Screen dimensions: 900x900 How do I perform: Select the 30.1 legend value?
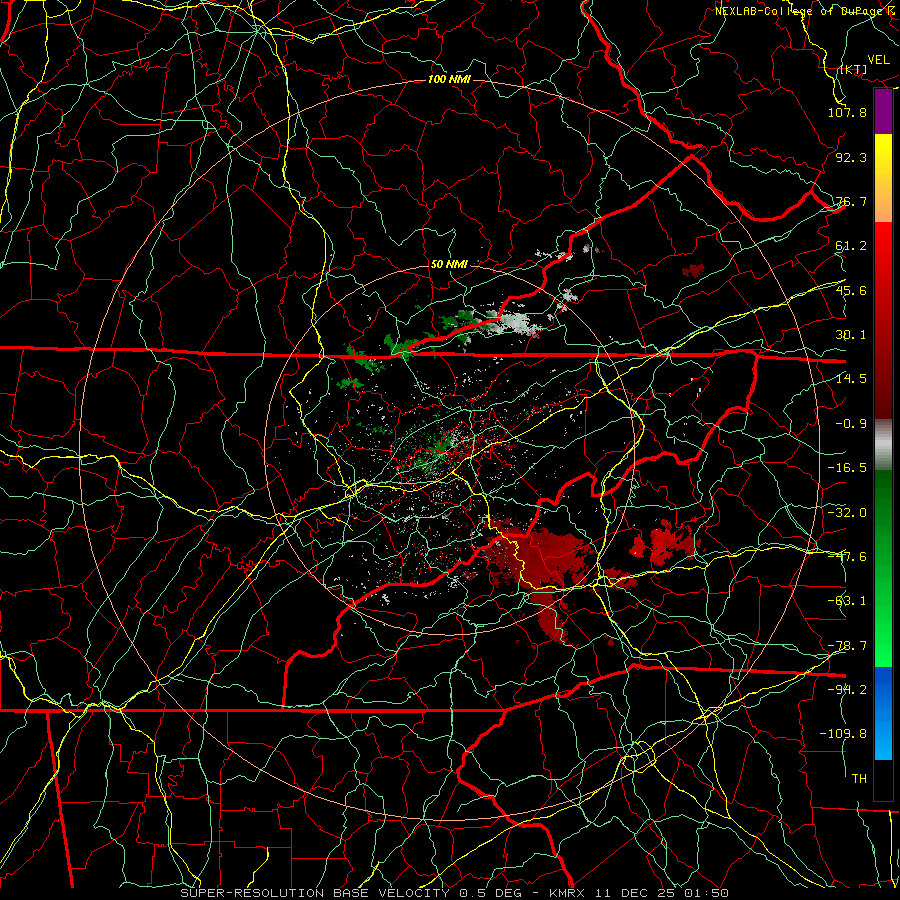(x=851, y=335)
